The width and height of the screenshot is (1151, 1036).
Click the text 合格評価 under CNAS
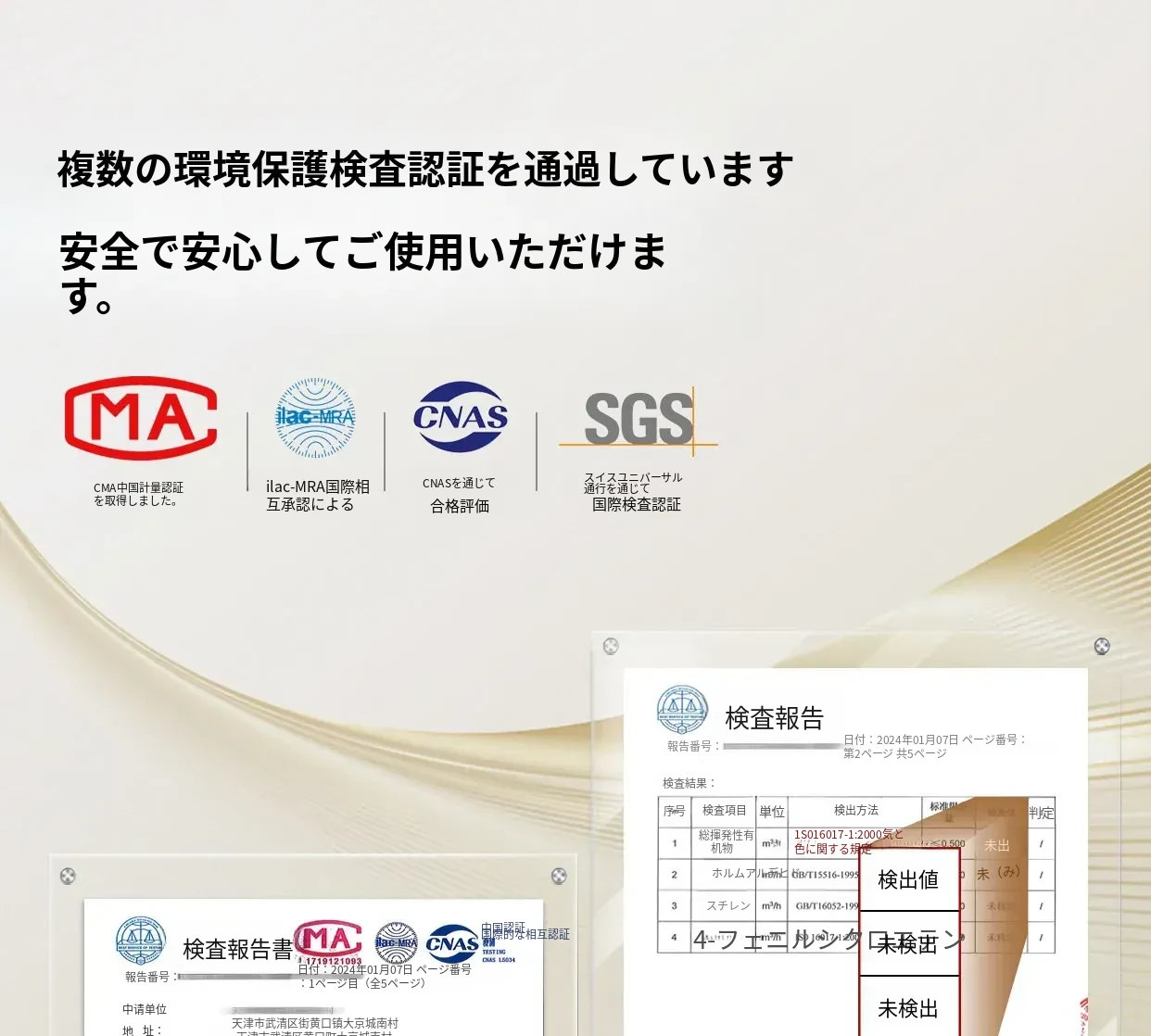tap(460, 506)
